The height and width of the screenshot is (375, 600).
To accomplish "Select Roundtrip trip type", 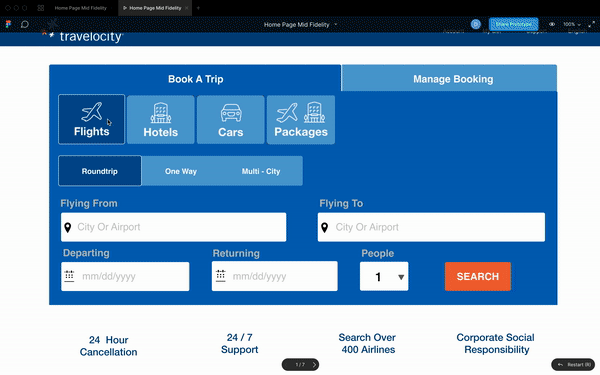I will pos(99,171).
